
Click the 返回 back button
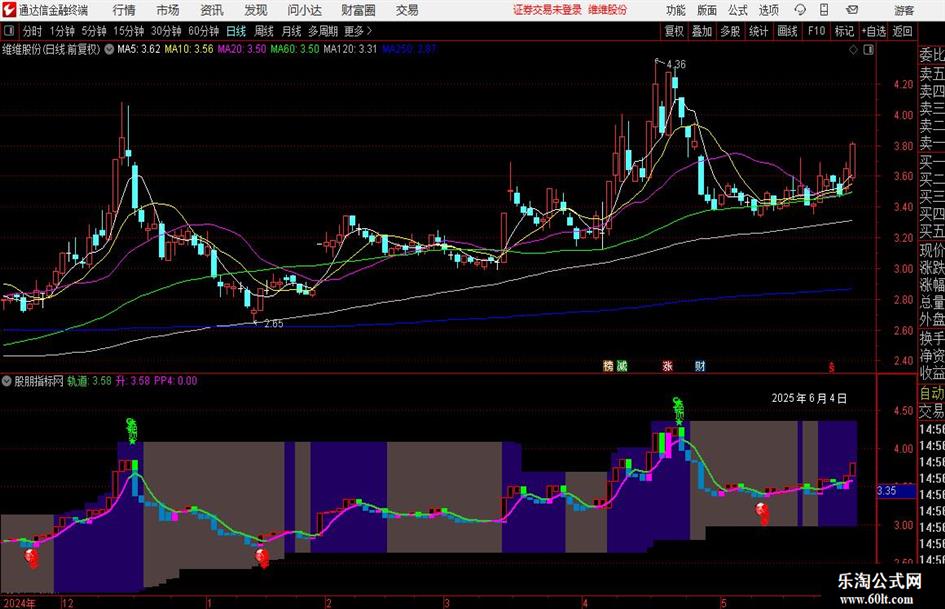pos(902,31)
